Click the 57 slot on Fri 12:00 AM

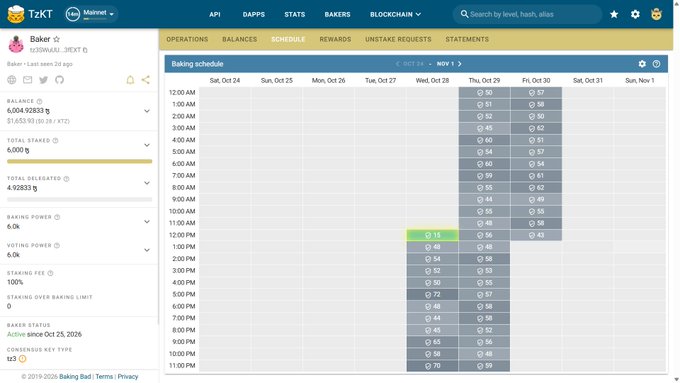coord(536,92)
